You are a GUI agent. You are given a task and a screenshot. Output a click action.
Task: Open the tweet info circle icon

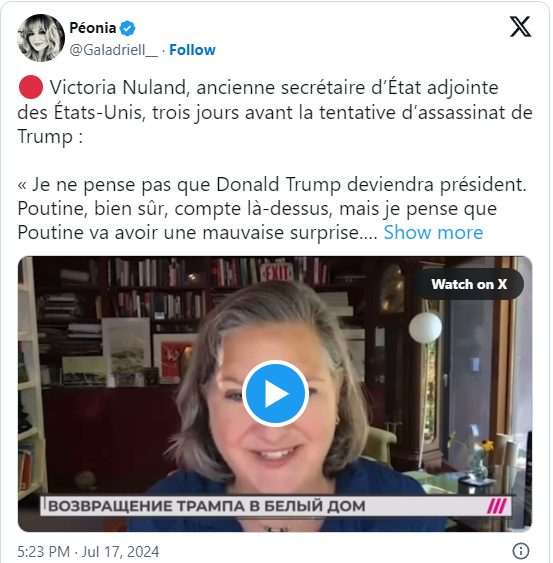click(x=521, y=550)
